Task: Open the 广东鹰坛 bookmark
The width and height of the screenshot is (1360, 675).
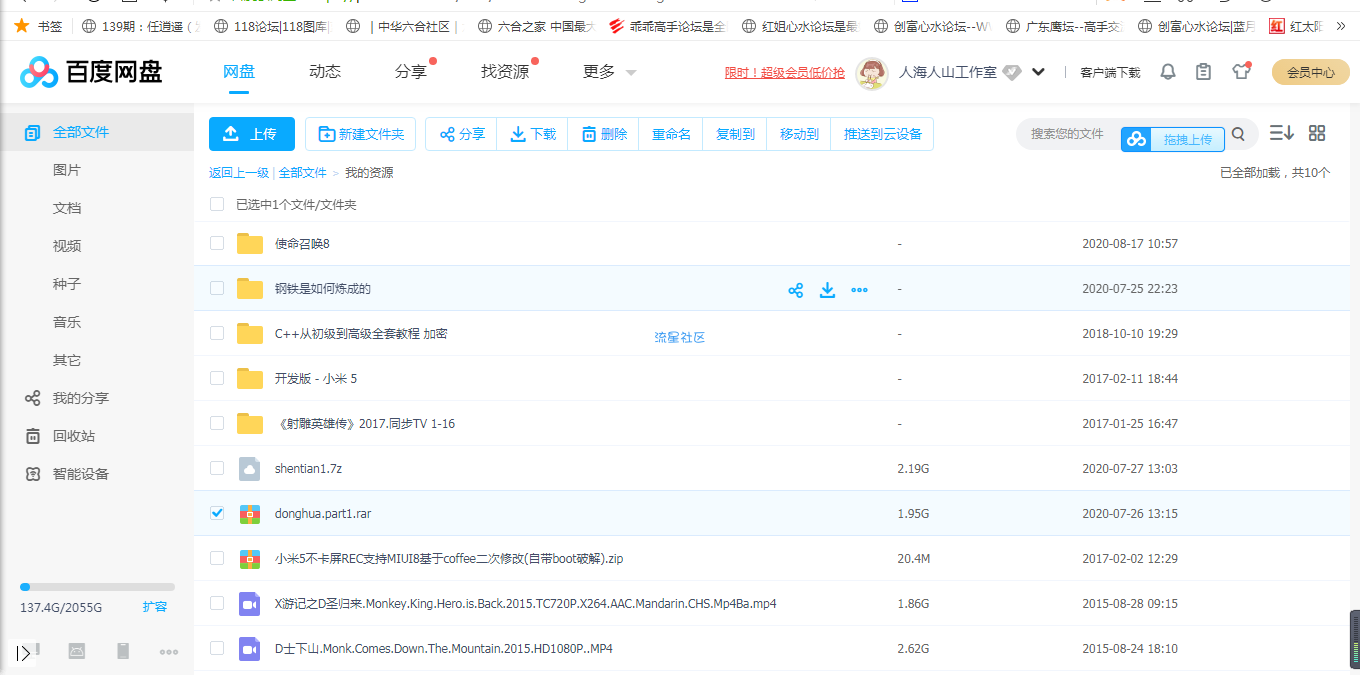Action: point(1065,26)
